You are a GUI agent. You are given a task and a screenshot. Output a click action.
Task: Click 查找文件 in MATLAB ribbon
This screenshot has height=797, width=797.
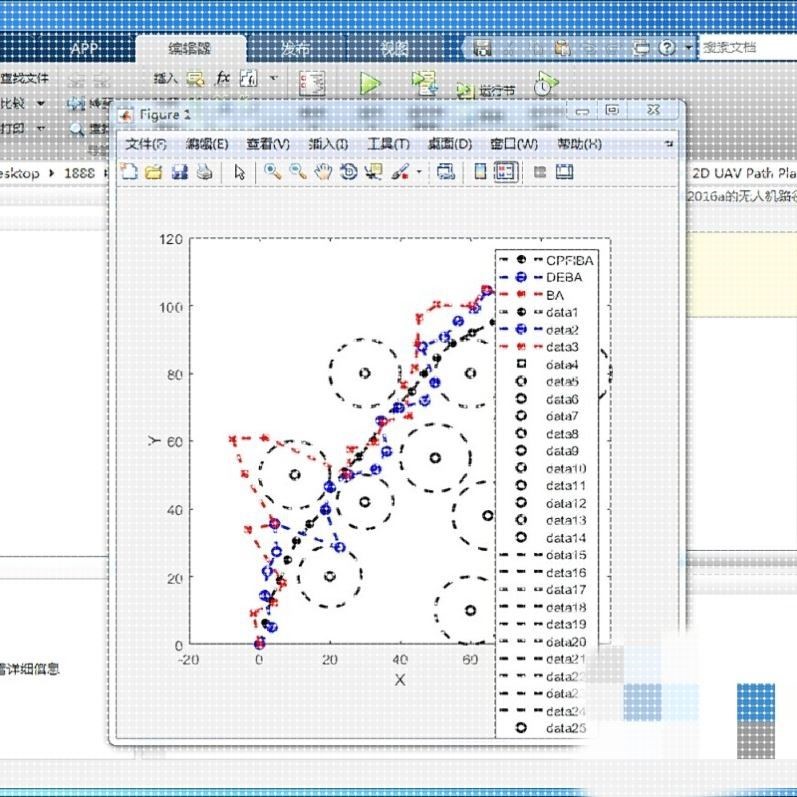(x=24, y=78)
